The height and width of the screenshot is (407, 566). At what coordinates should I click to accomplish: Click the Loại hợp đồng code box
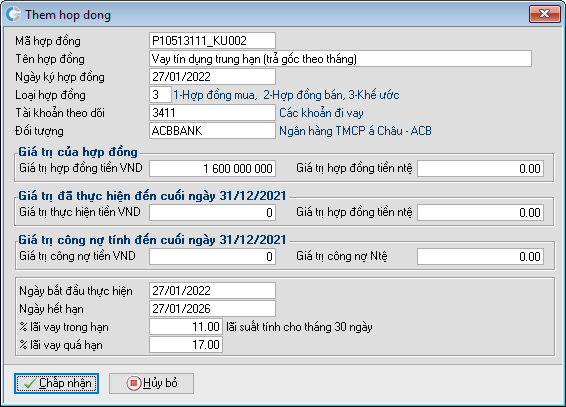(160, 95)
